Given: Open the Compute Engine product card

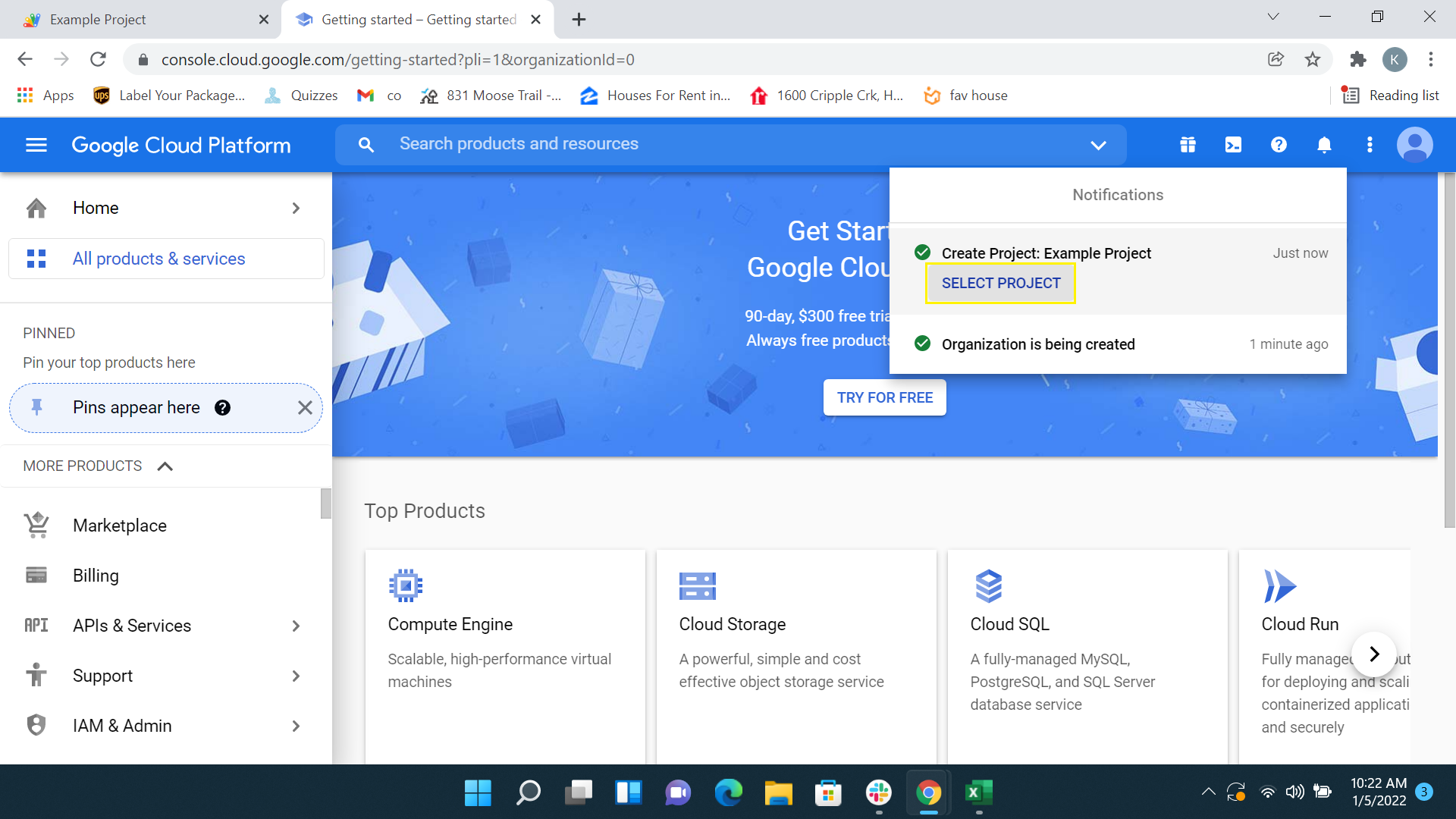Looking at the screenshot, I should pos(505,657).
